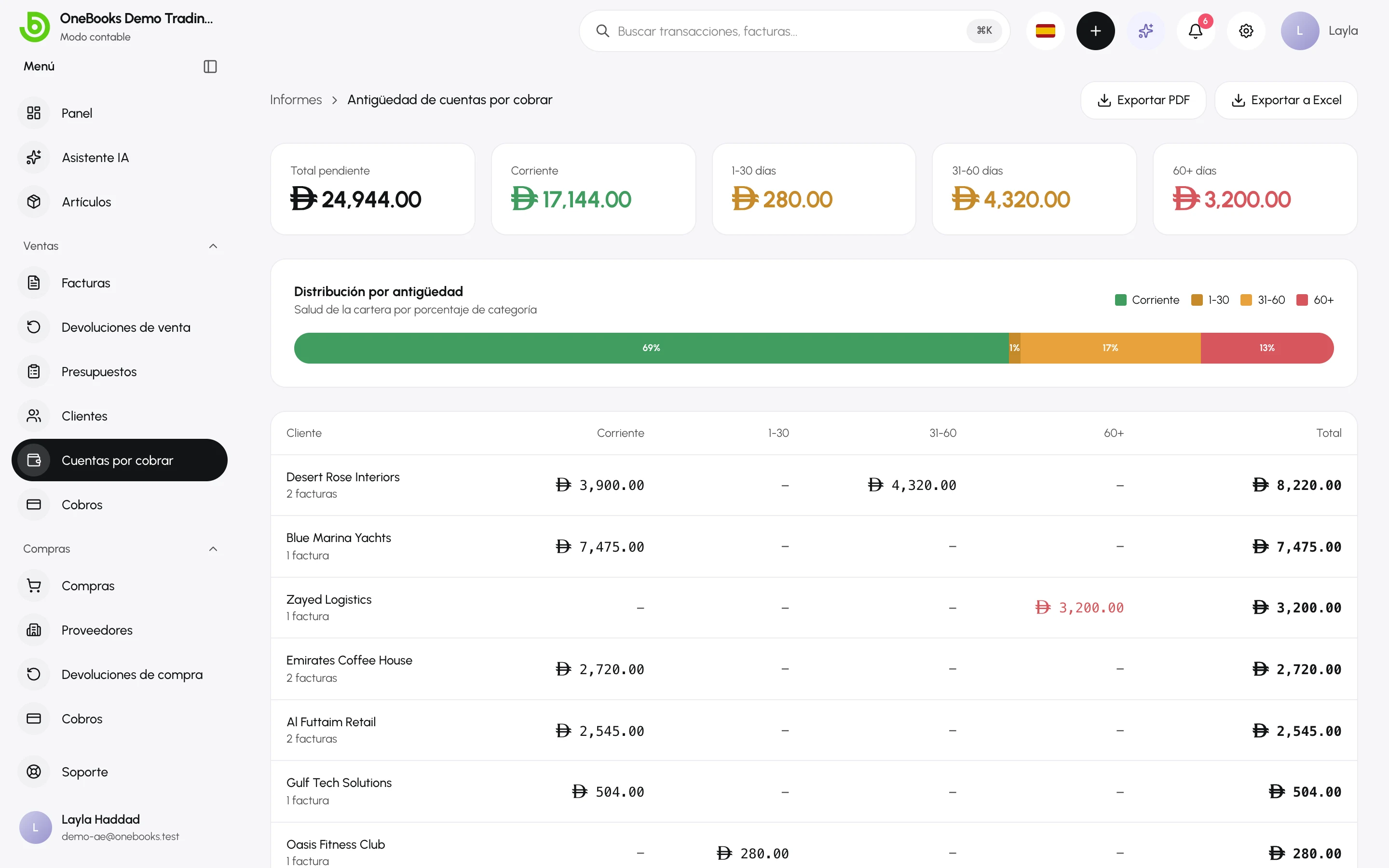
Task: Open the settings gear icon
Action: 1246,31
